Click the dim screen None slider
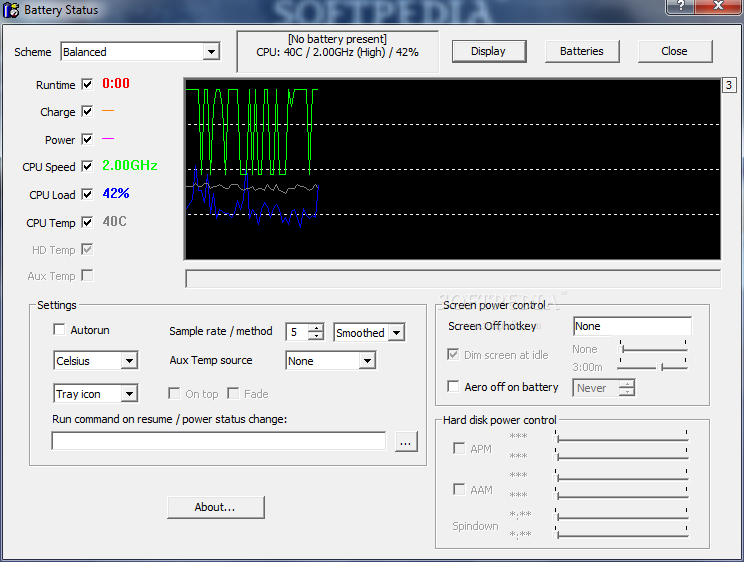Image resolution: width=744 pixels, height=562 pixels. coord(653,349)
